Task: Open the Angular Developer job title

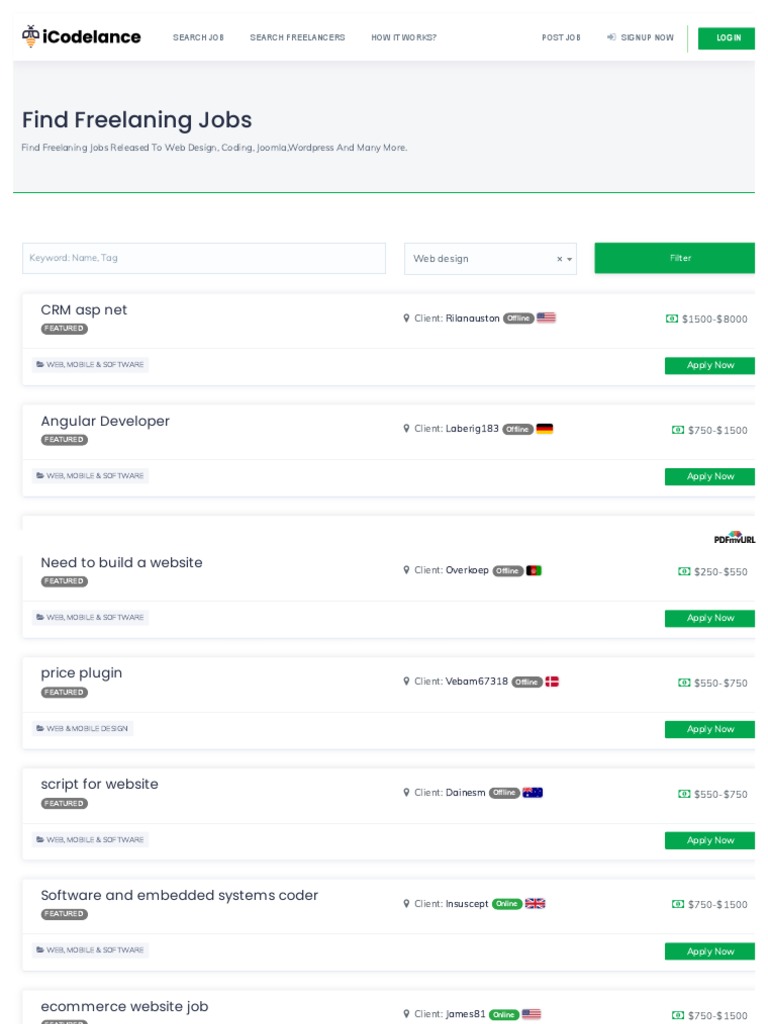Action: pyautogui.click(x=105, y=421)
